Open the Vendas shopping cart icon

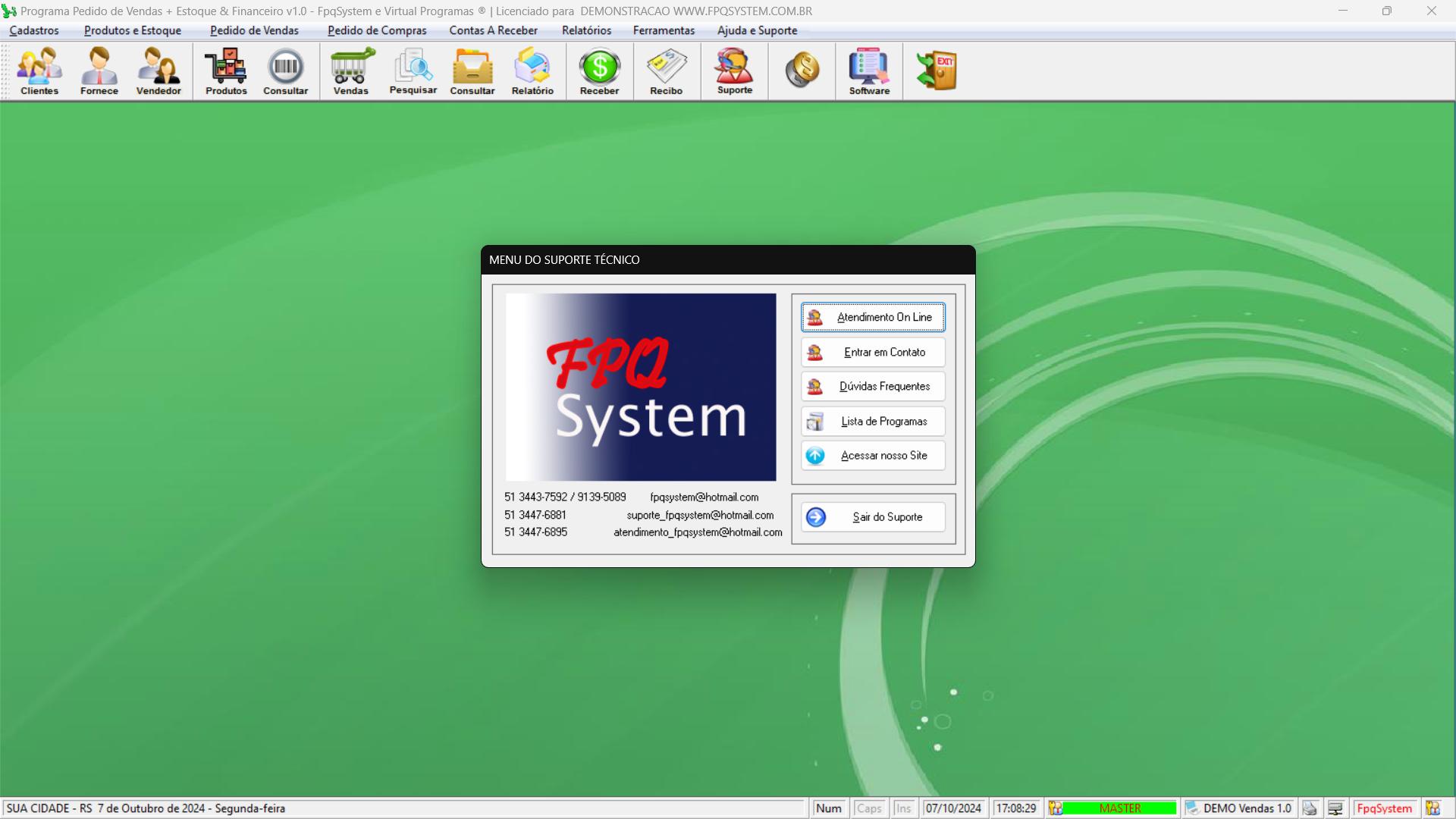click(351, 71)
